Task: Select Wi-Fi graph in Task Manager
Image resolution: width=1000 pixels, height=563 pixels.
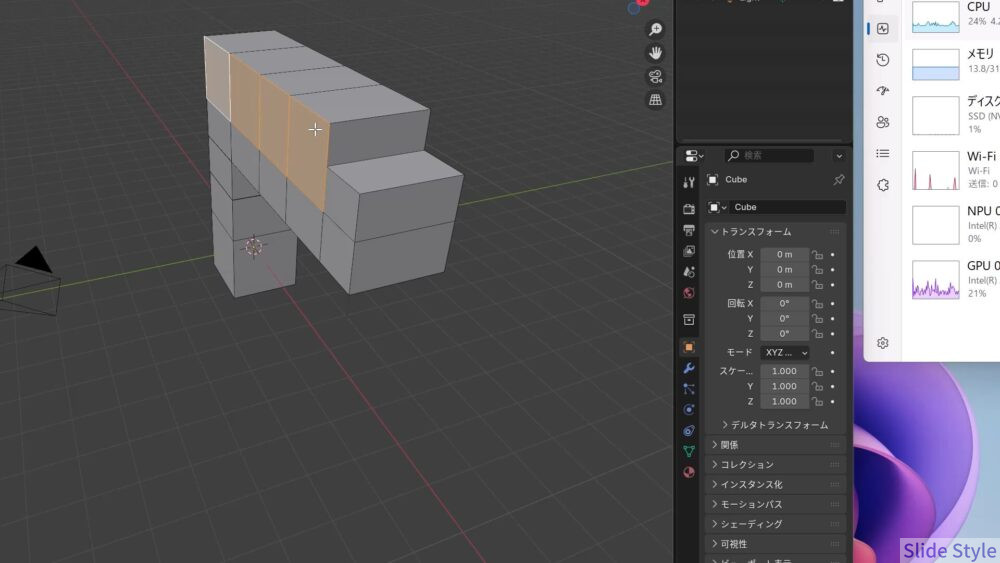Action: click(936, 170)
